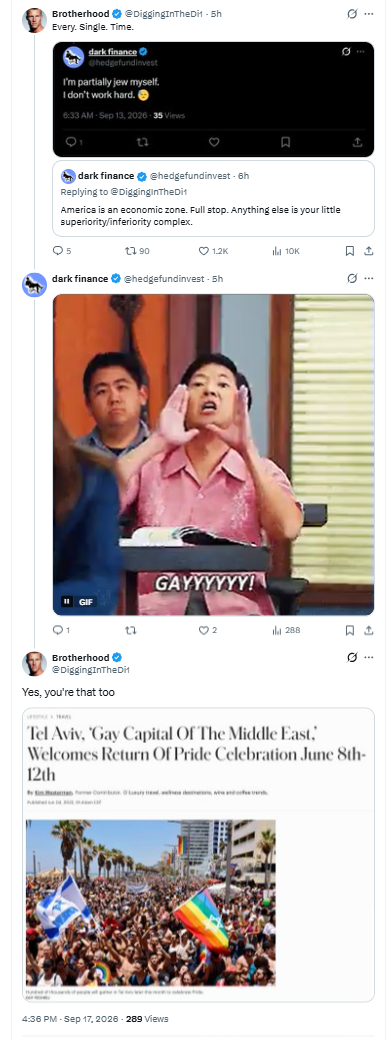
Task: View analytics showing 10K views
Action: coord(286,251)
